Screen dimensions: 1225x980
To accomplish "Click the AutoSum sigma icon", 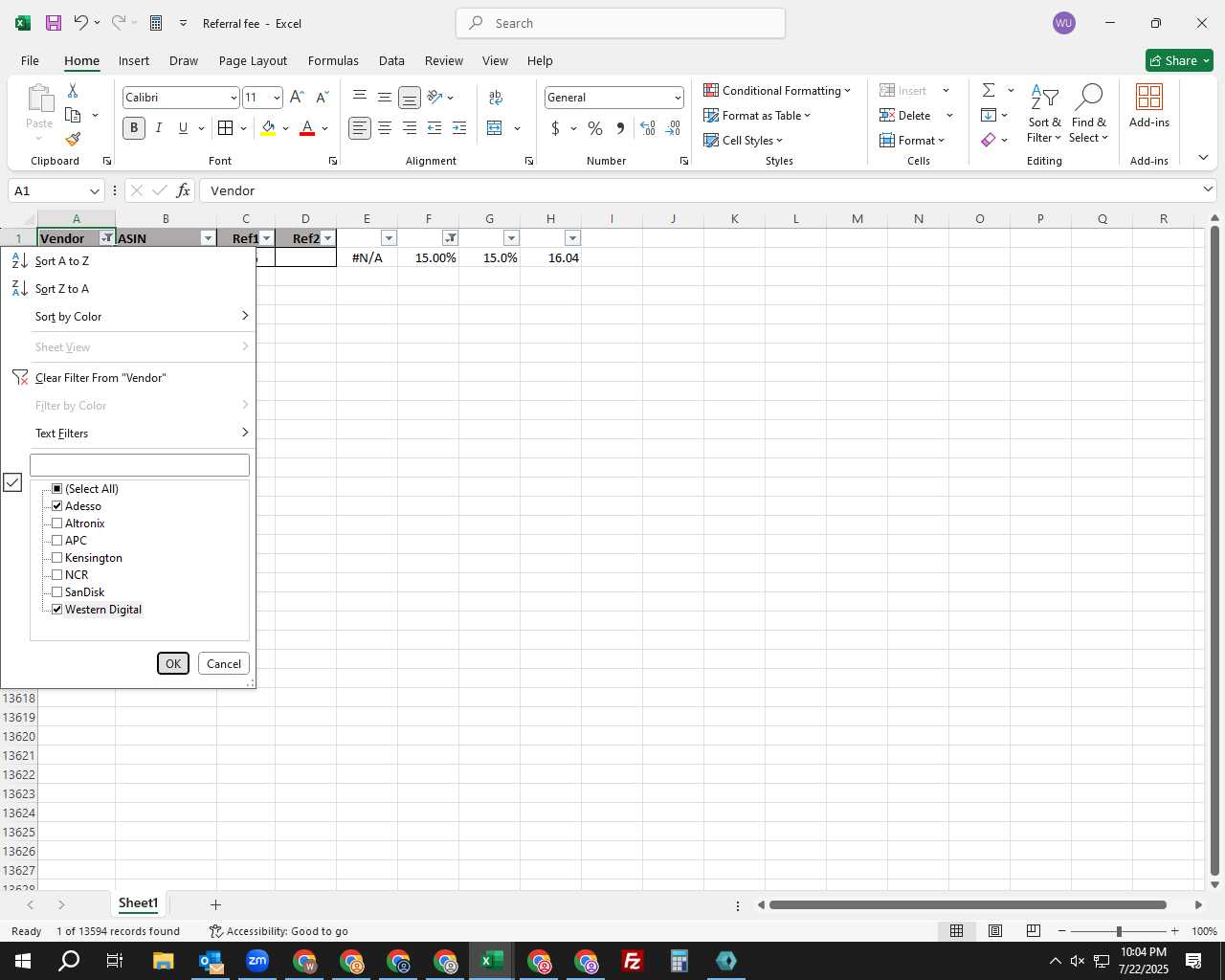I will pos(989,90).
